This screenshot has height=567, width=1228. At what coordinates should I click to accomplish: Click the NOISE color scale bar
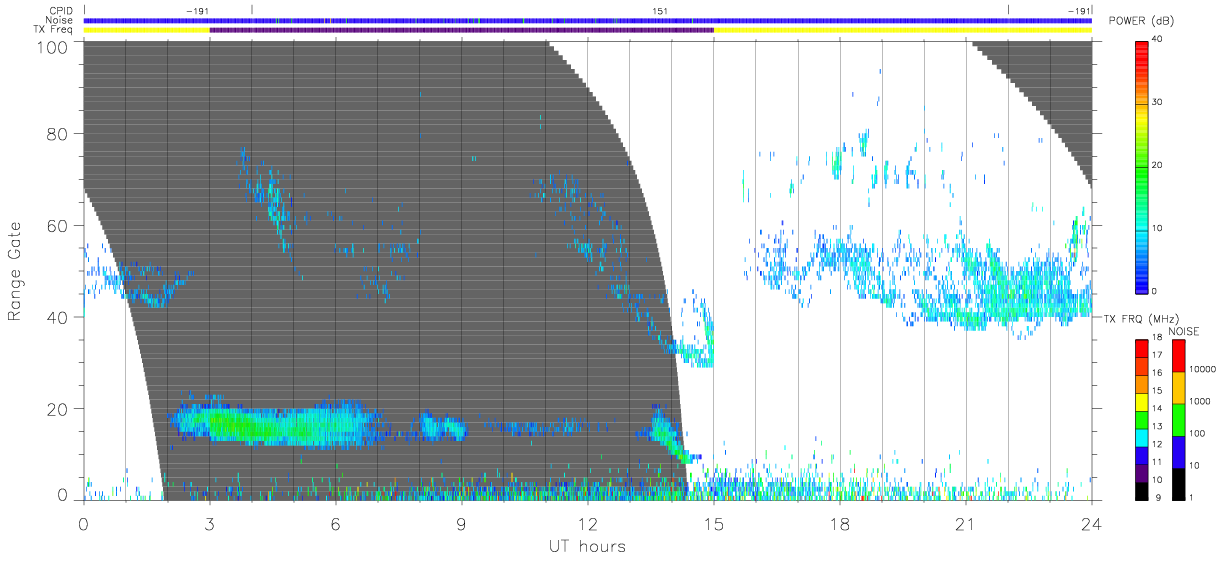click(x=1178, y=419)
